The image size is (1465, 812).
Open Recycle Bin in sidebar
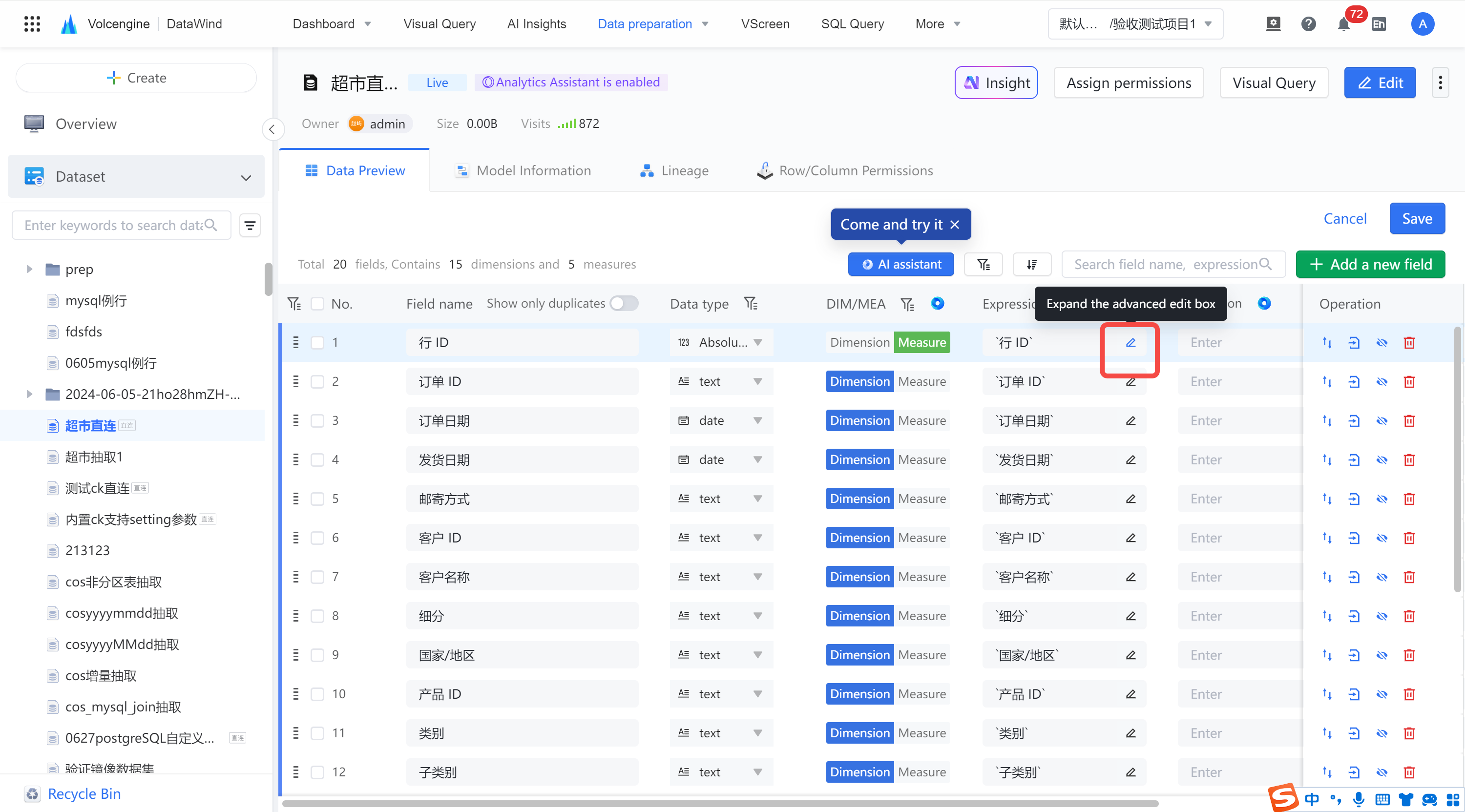pyautogui.click(x=84, y=793)
